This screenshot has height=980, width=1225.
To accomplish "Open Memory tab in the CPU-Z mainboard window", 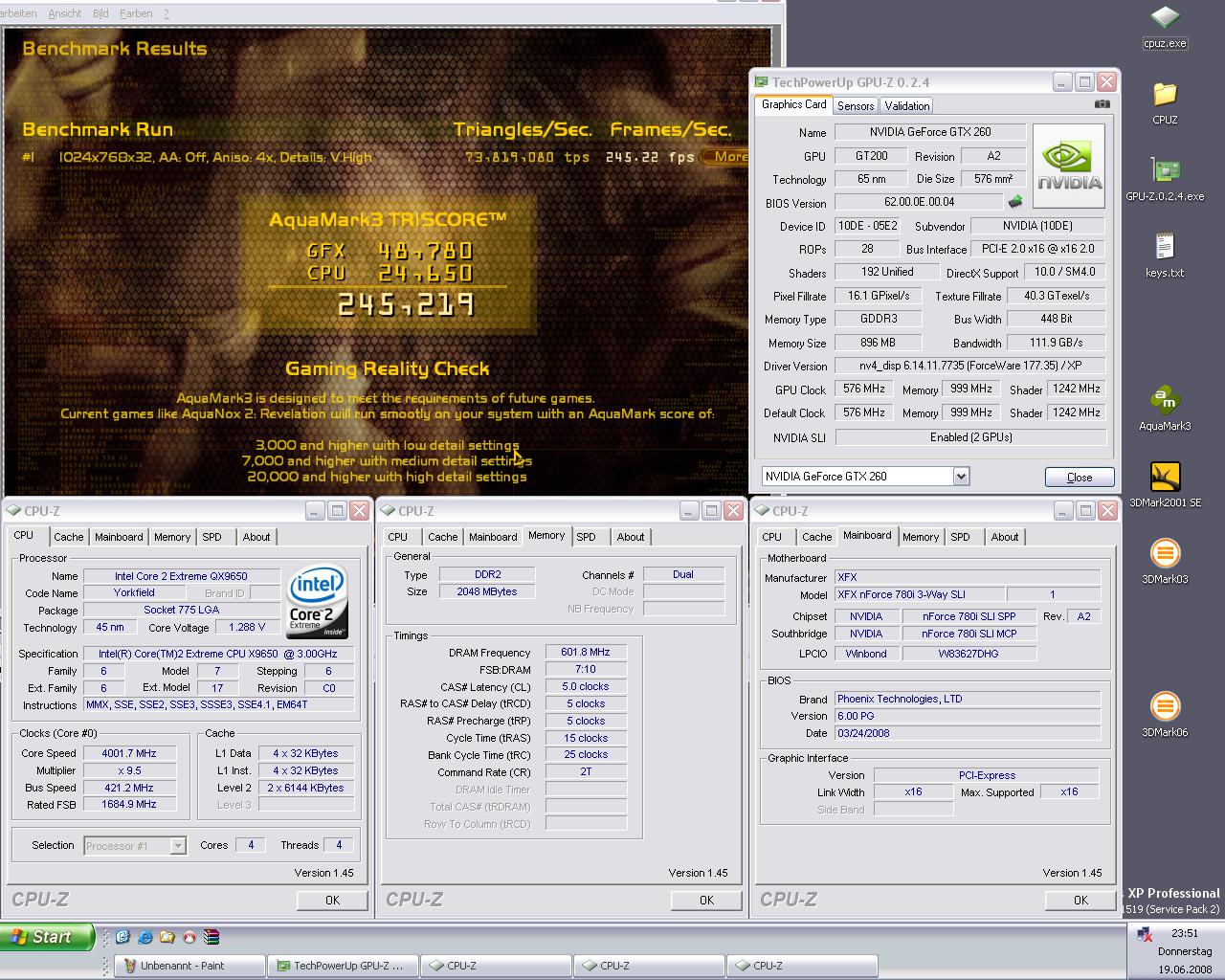I will [921, 537].
